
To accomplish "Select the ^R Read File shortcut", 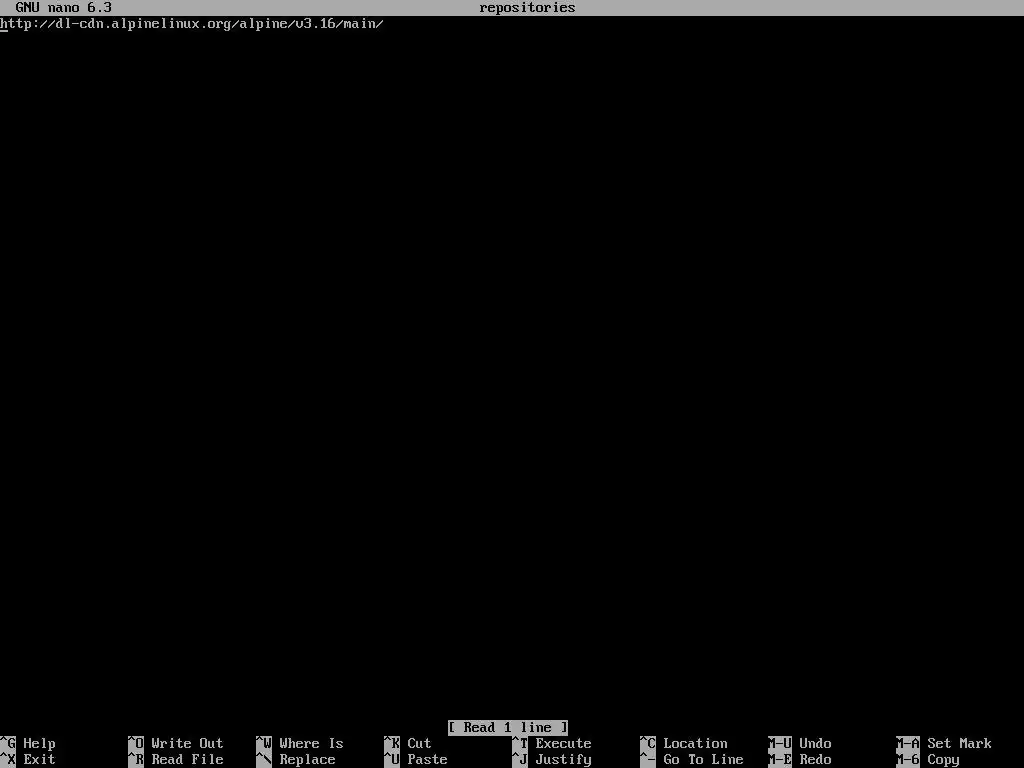I will coord(176,760).
